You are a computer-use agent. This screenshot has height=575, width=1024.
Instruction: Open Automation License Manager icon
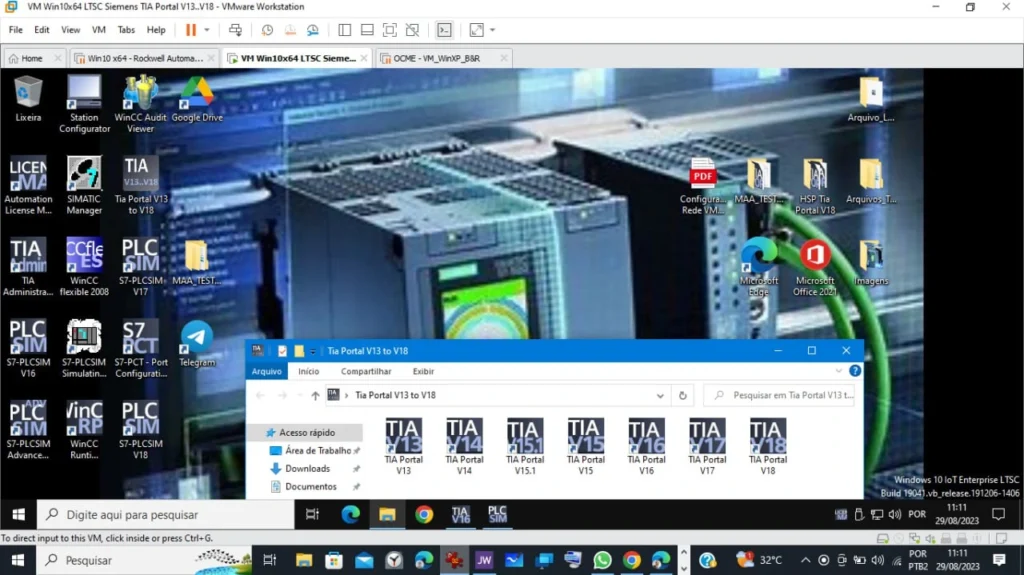coord(28,186)
